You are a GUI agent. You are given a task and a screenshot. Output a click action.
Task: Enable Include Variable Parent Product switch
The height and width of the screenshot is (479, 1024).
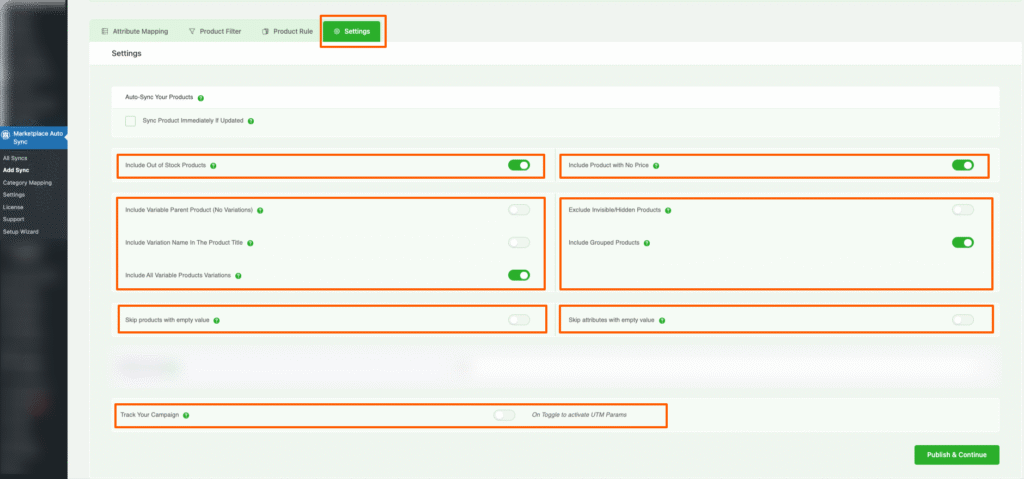click(519, 210)
